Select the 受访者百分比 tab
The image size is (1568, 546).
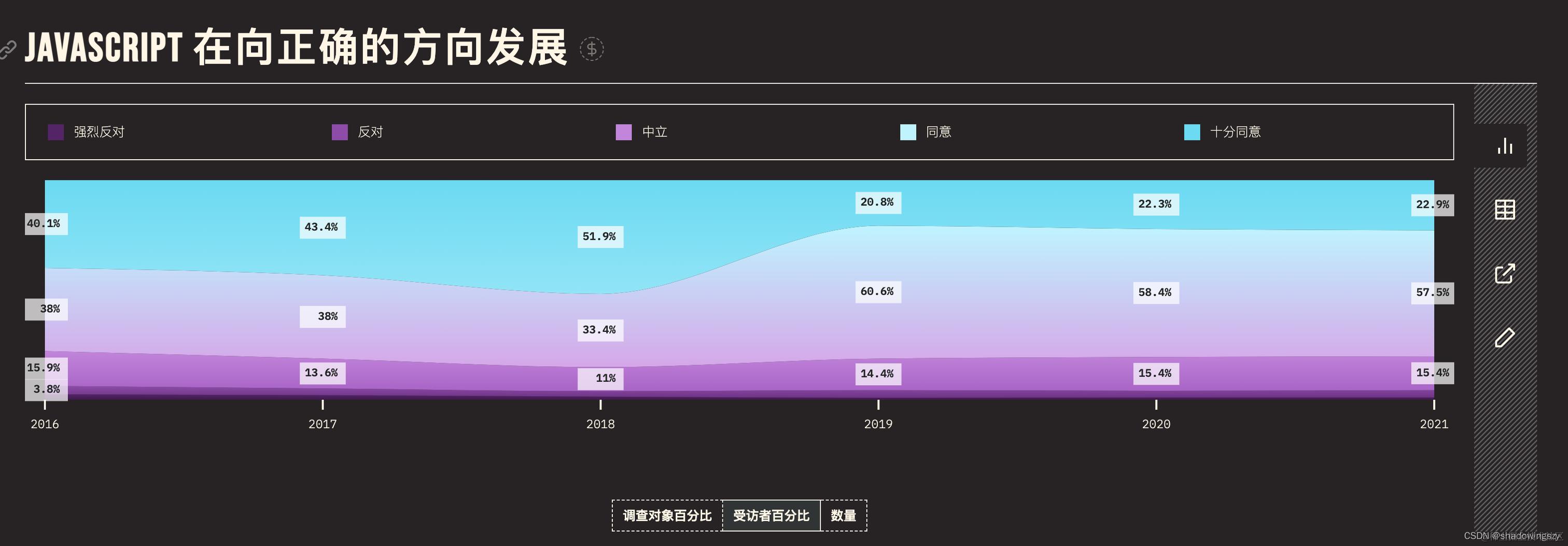click(771, 514)
